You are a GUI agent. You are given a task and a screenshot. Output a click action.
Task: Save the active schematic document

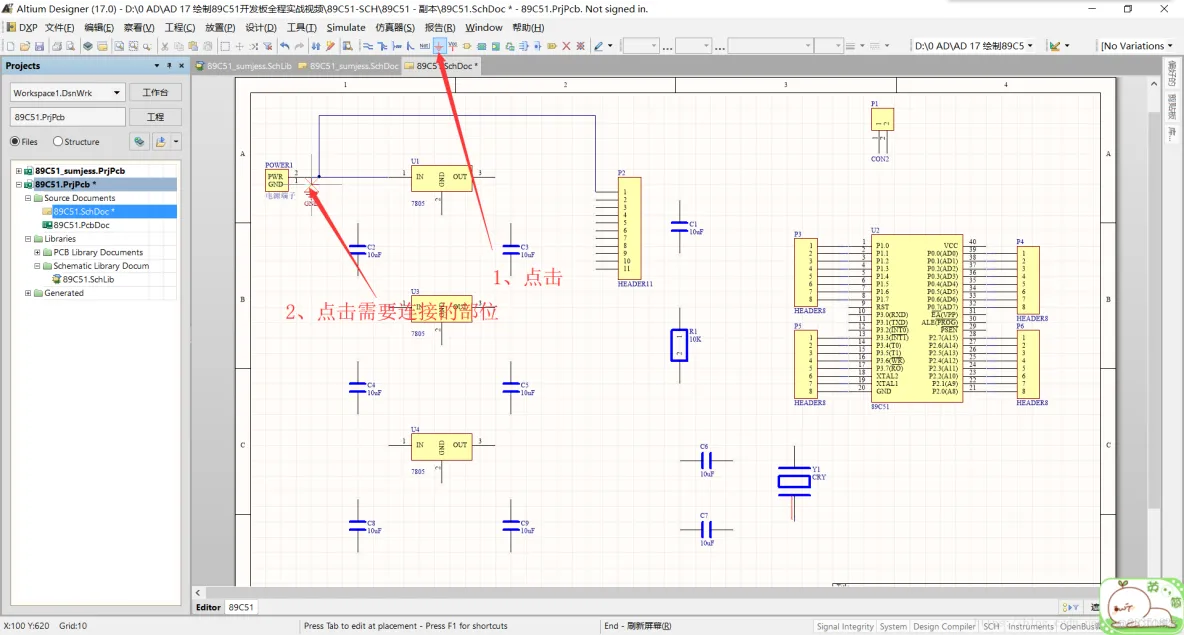[39, 46]
